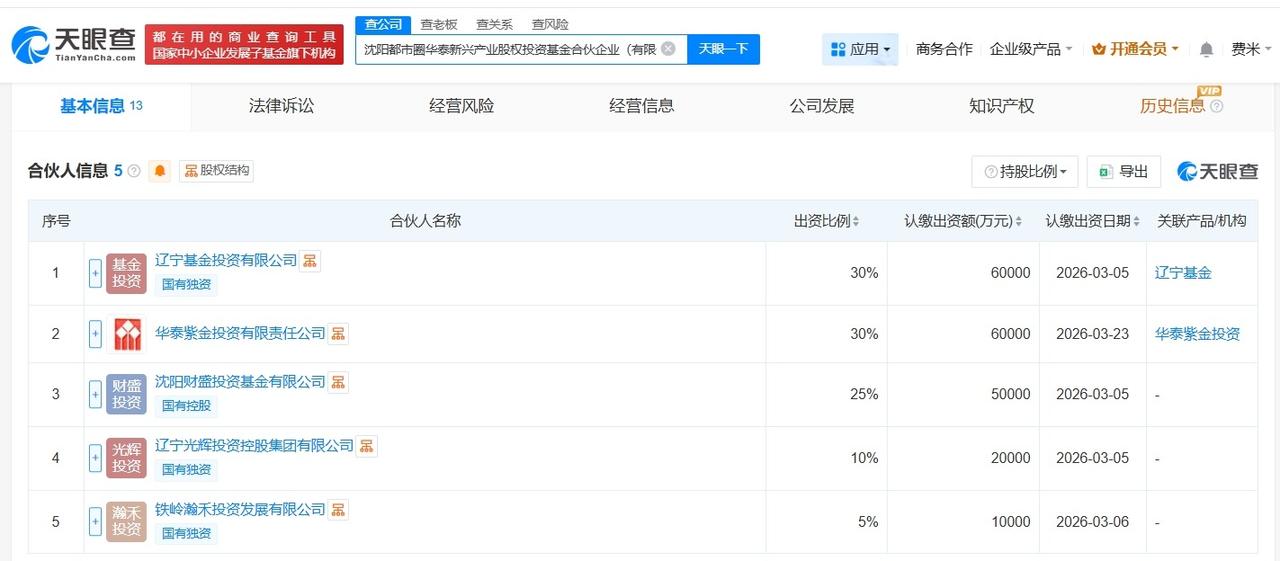Expand the 辽宁光辉投资控股集团 row plus toggle

pos(95,458)
